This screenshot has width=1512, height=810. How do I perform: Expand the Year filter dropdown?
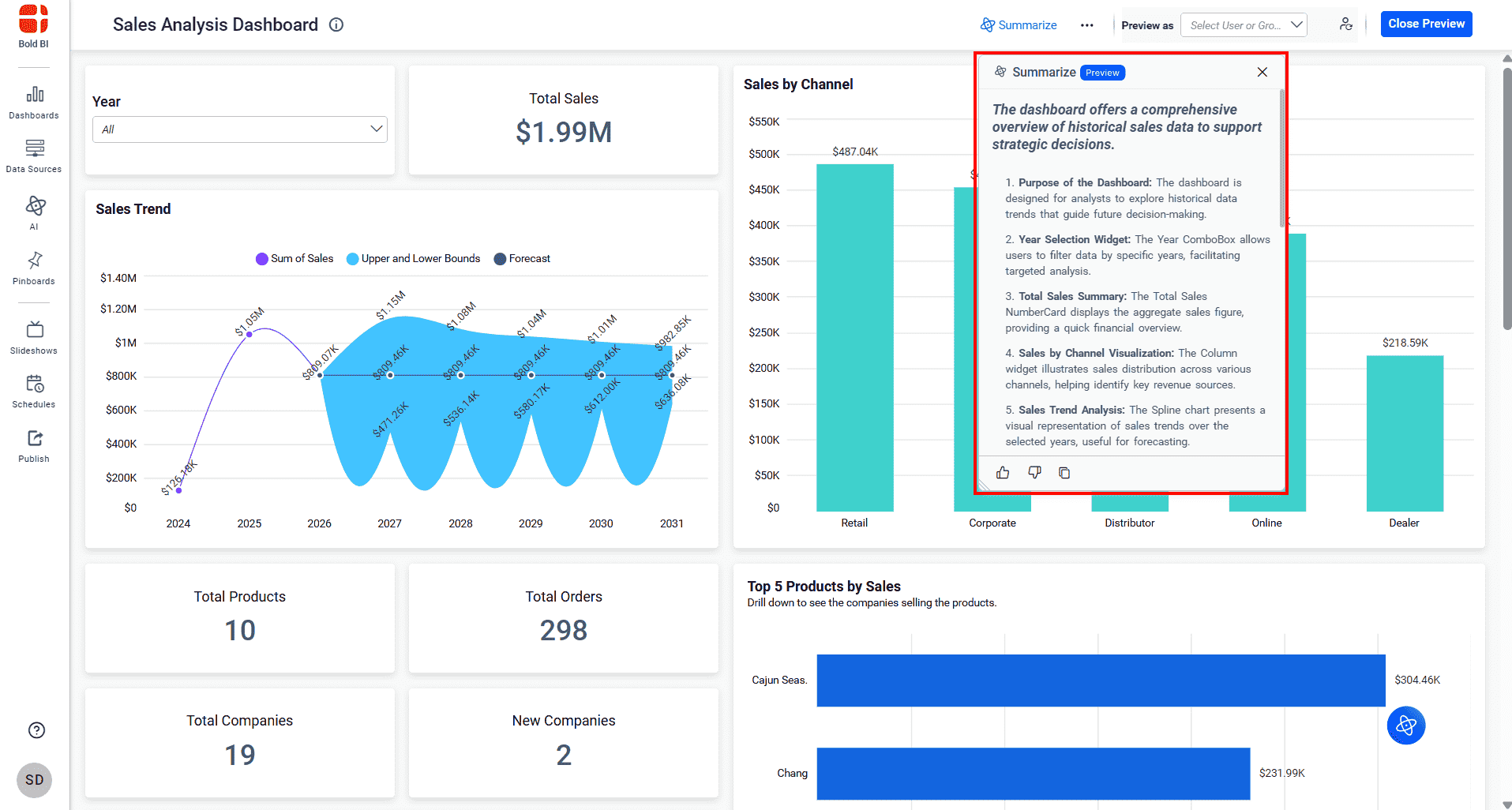coord(240,129)
